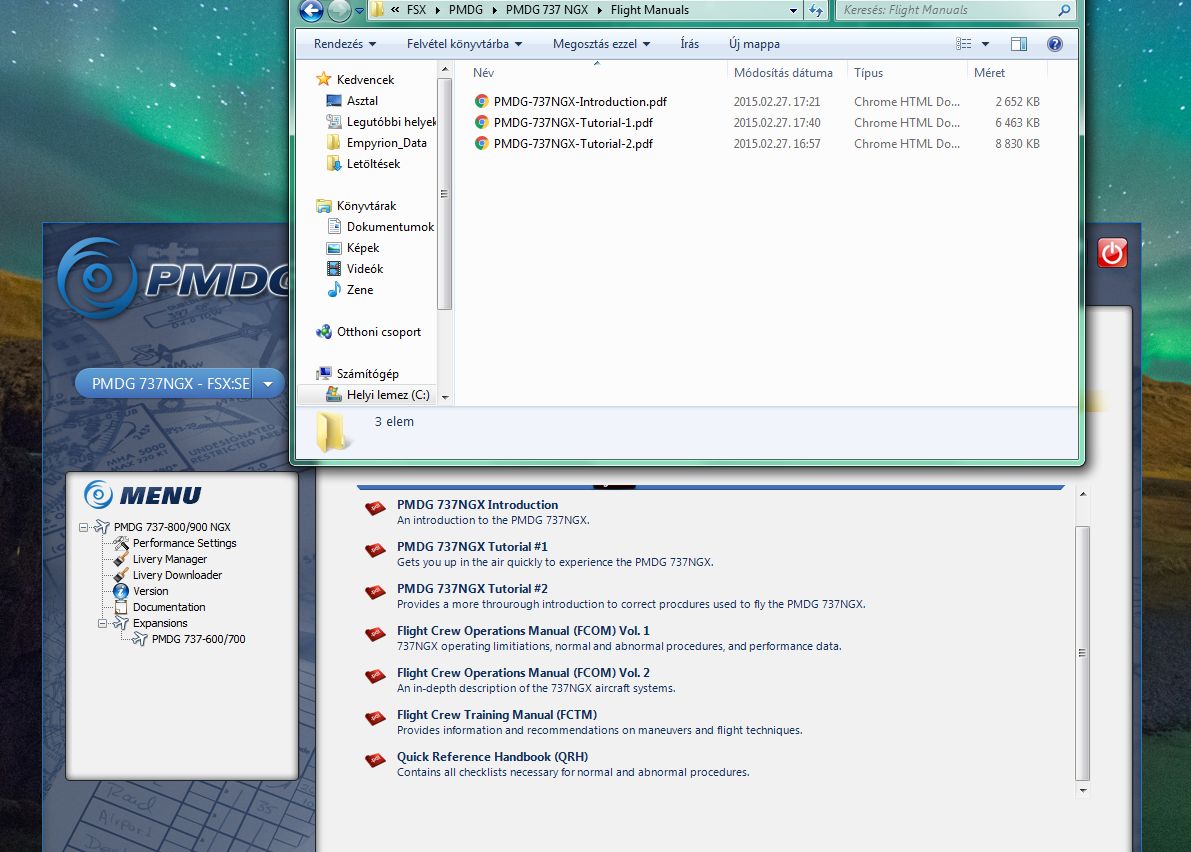Click the Version info icon
Screen dimensions: 1191x852
tap(121, 591)
